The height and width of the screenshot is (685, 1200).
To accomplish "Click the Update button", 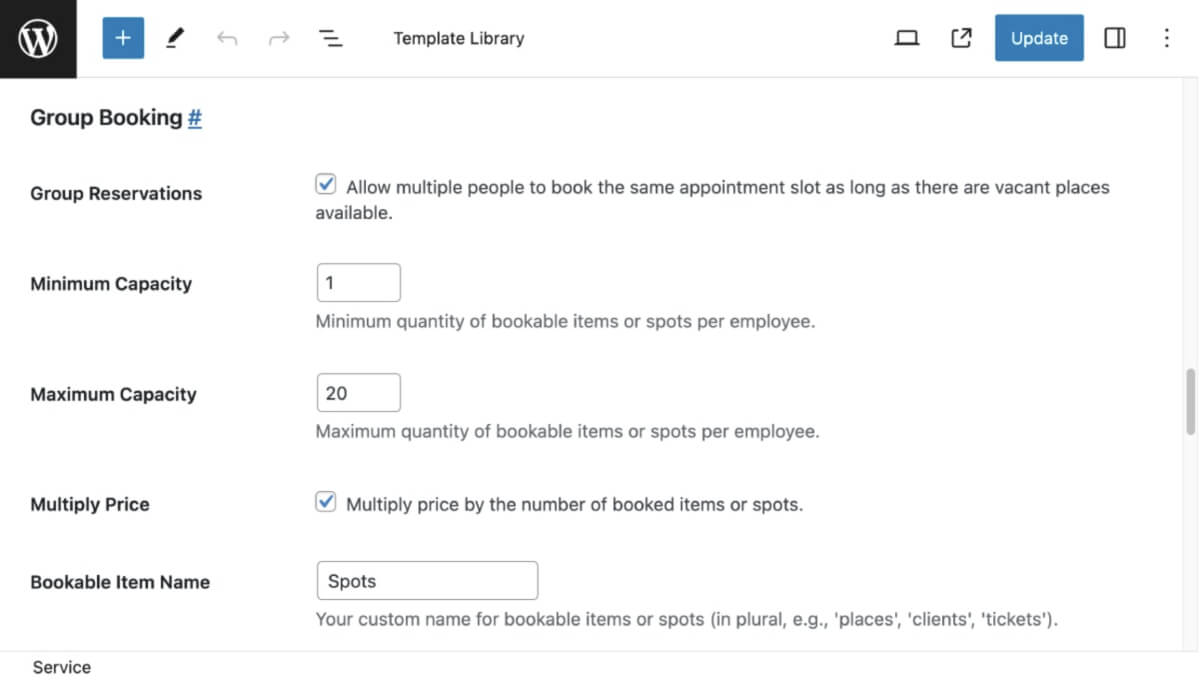I will (x=1039, y=38).
